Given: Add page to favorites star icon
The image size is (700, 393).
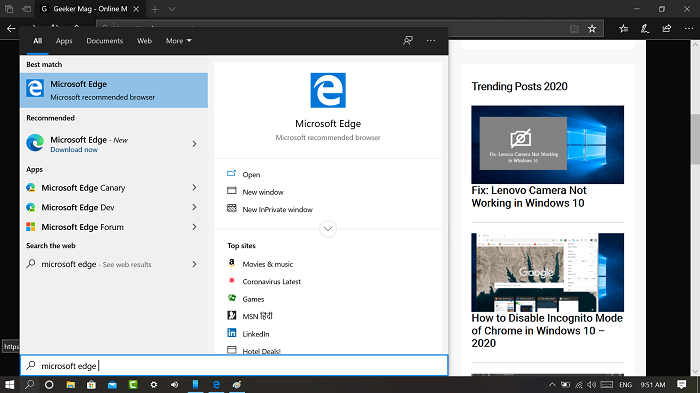Looking at the screenshot, I should [592, 29].
